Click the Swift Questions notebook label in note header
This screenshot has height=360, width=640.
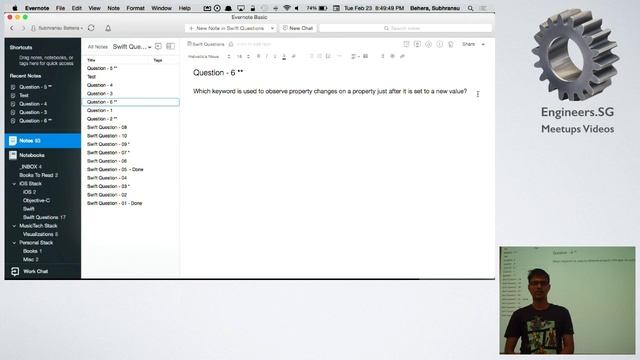coord(206,44)
